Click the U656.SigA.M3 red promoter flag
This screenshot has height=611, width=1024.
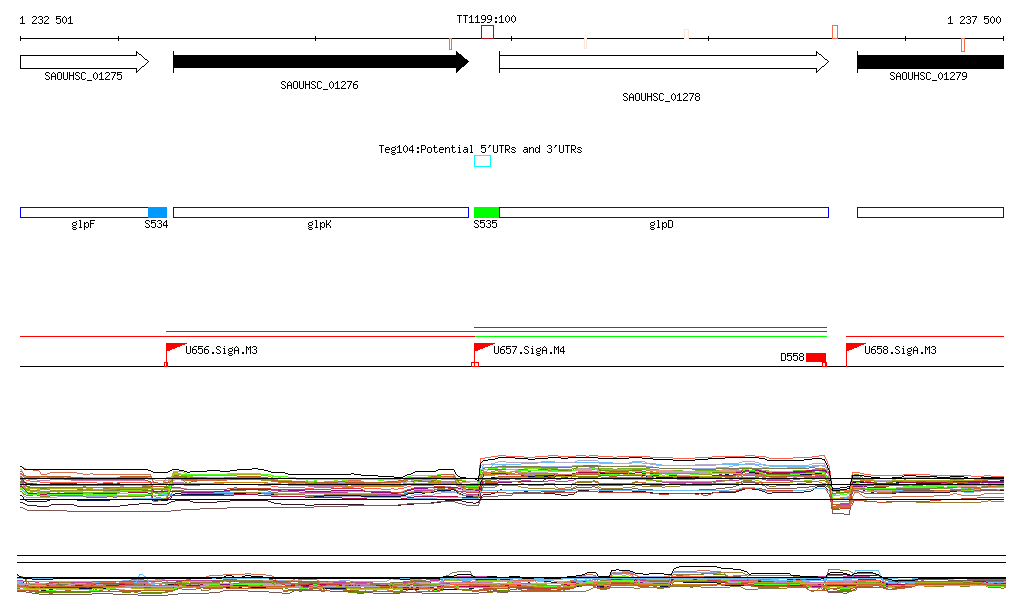pos(176,348)
